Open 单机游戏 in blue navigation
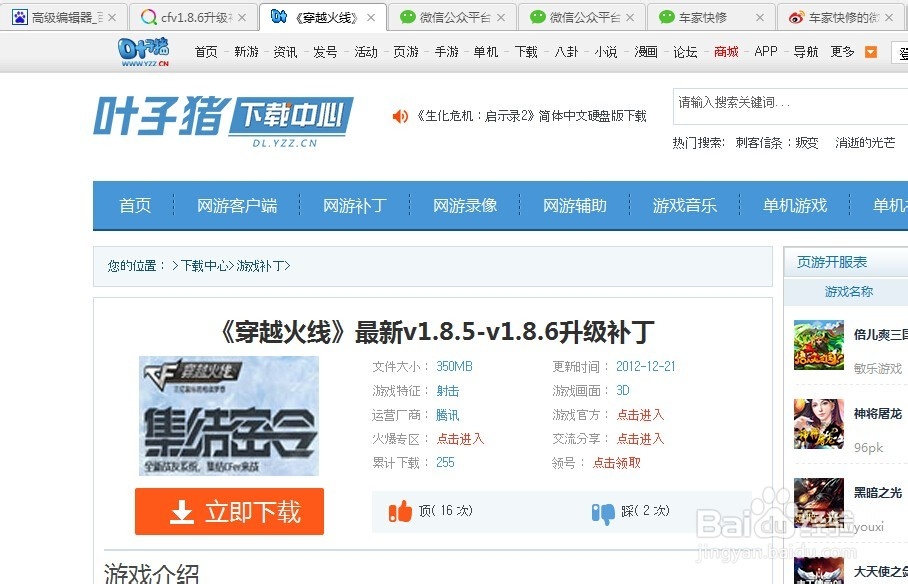This screenshot has width=908, height=584. pos(795,206)
